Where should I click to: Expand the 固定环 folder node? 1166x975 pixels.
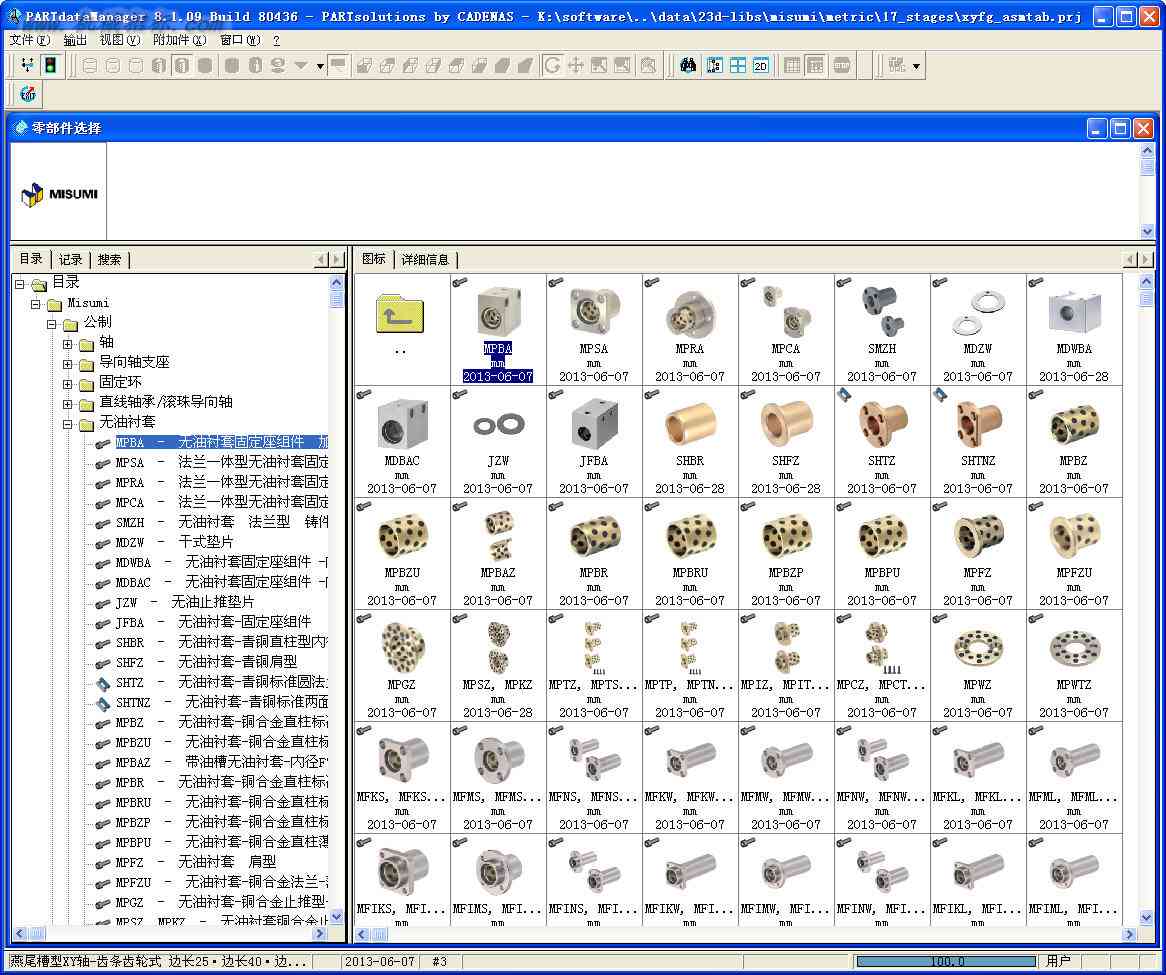[68, 384]
